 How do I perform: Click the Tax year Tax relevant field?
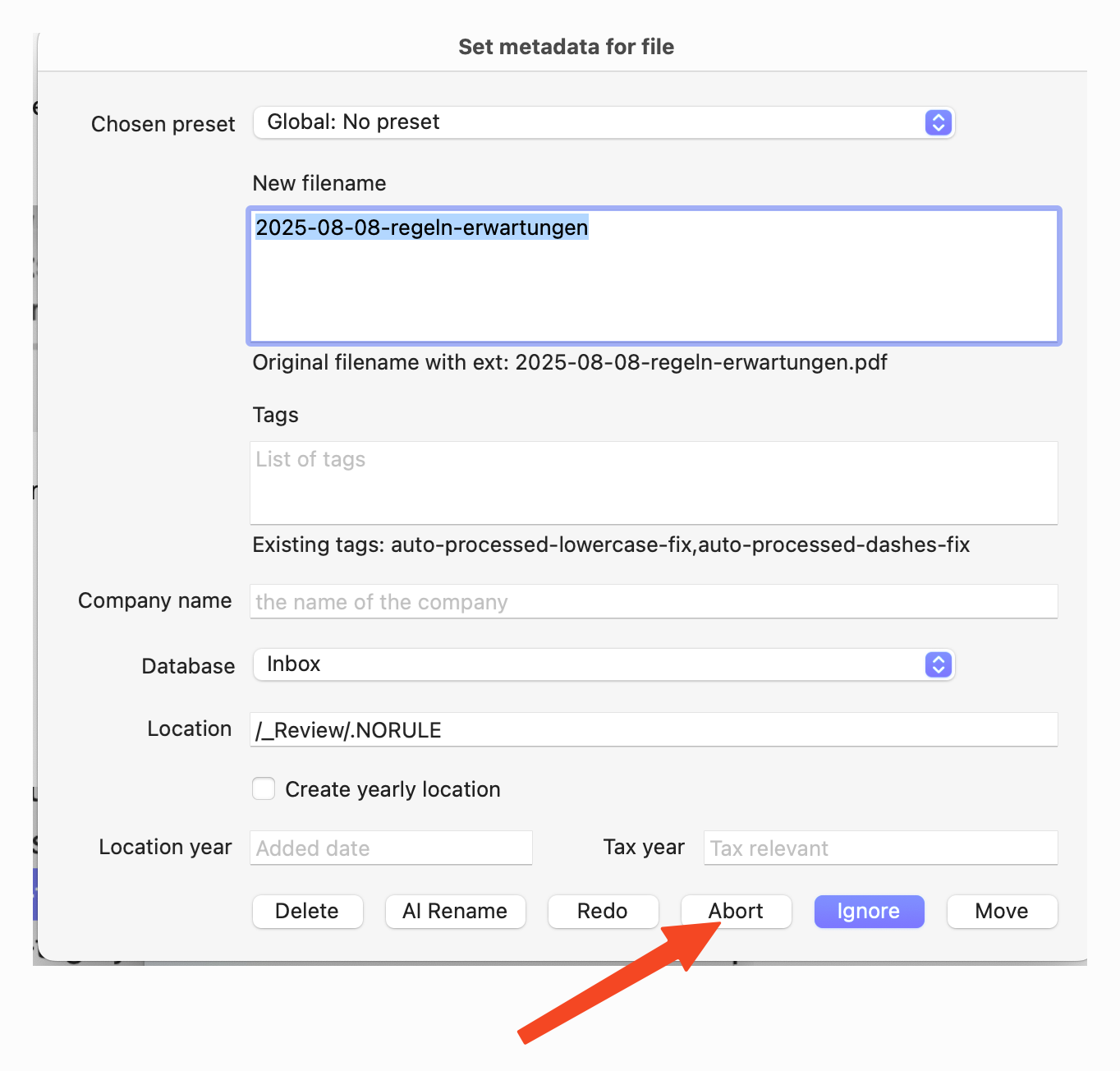(879, 848)
